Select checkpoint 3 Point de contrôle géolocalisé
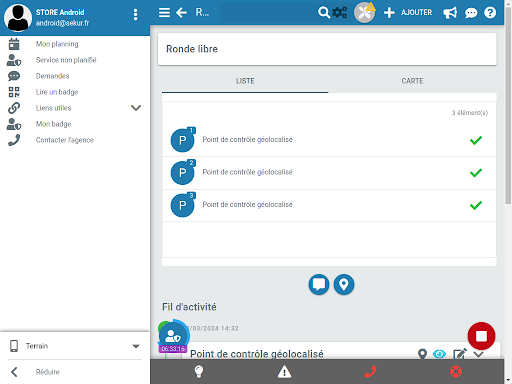 [329, 205]
